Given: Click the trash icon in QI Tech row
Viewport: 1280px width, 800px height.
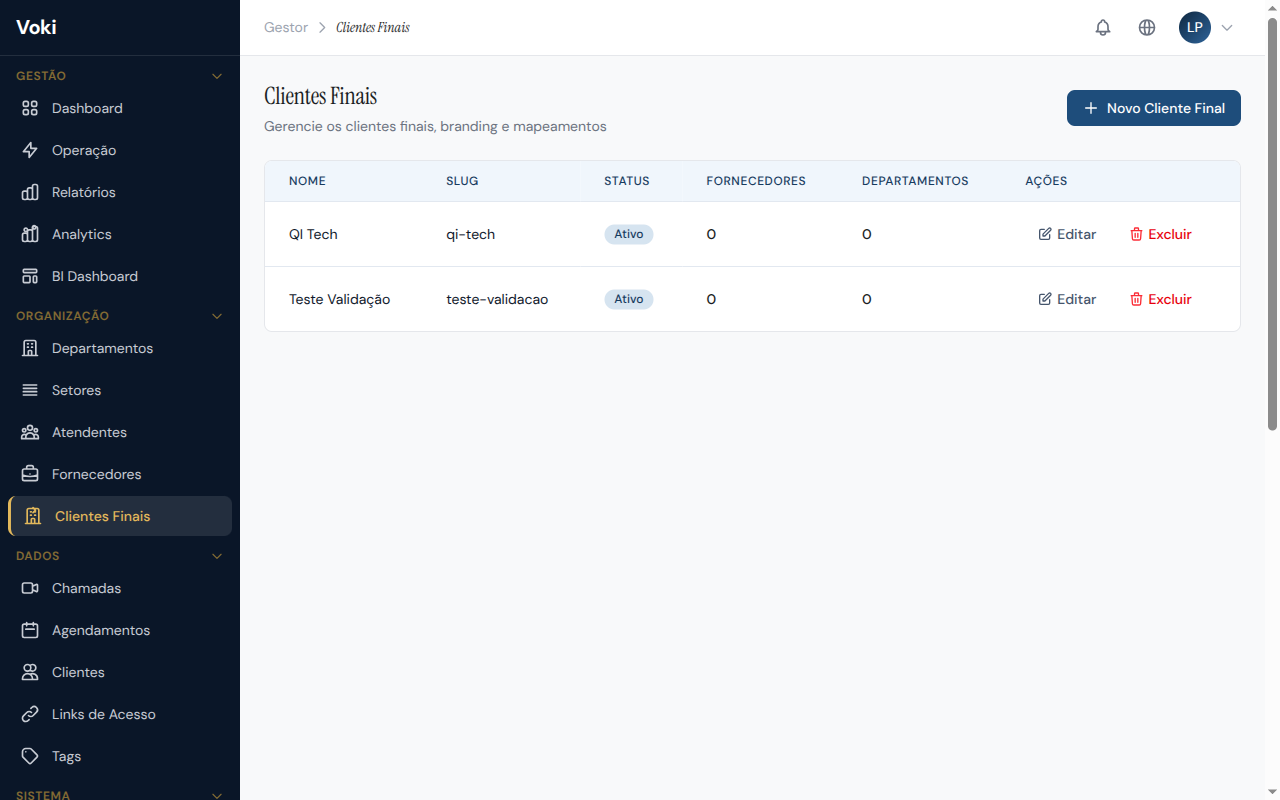Looking at the screenshot, I should point(1136,234).
